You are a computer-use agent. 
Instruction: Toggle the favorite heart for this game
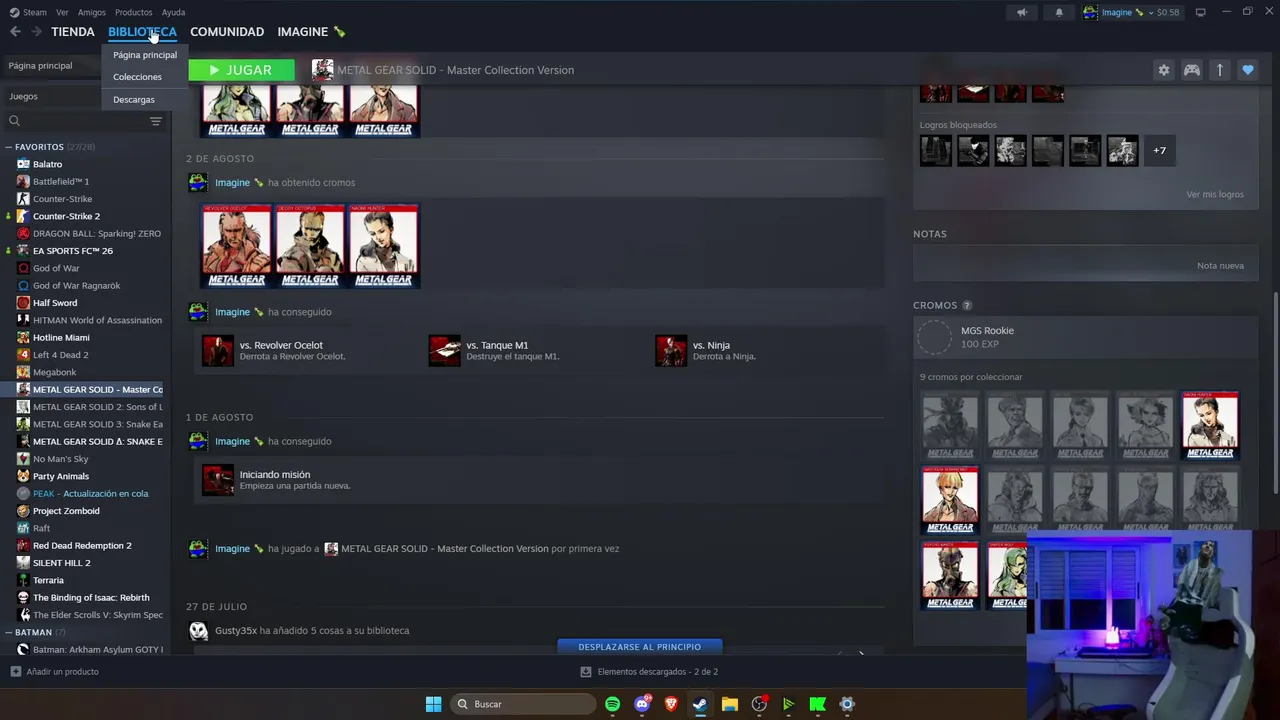coord(1247,70)
